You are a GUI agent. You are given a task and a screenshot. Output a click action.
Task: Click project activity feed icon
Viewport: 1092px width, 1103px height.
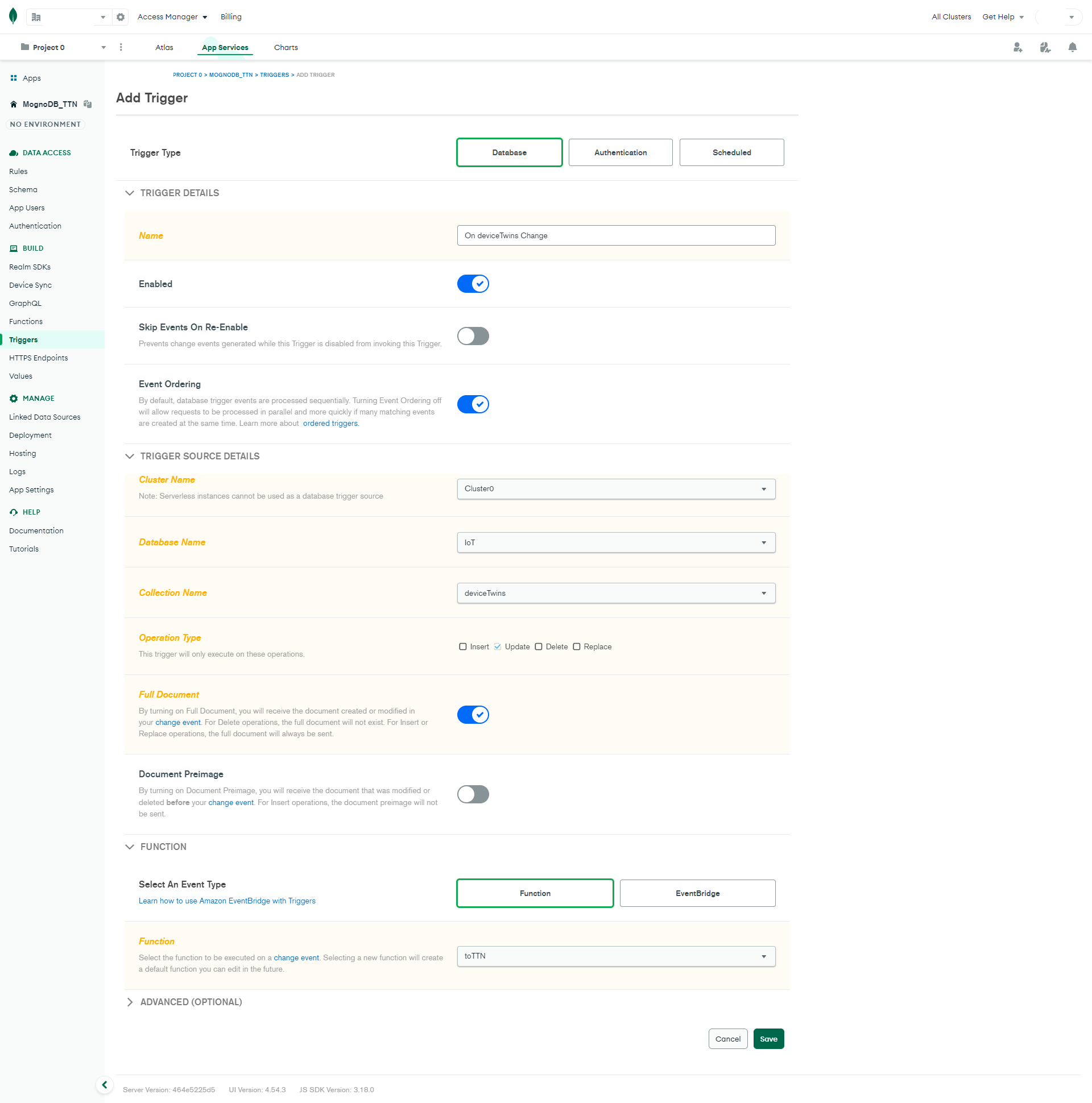pos(1045,47)
